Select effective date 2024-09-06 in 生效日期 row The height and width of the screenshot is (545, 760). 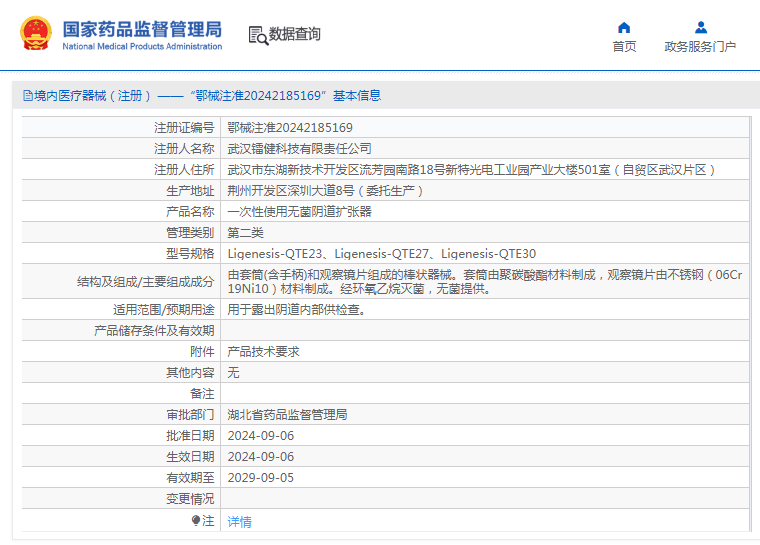point(261,457)
